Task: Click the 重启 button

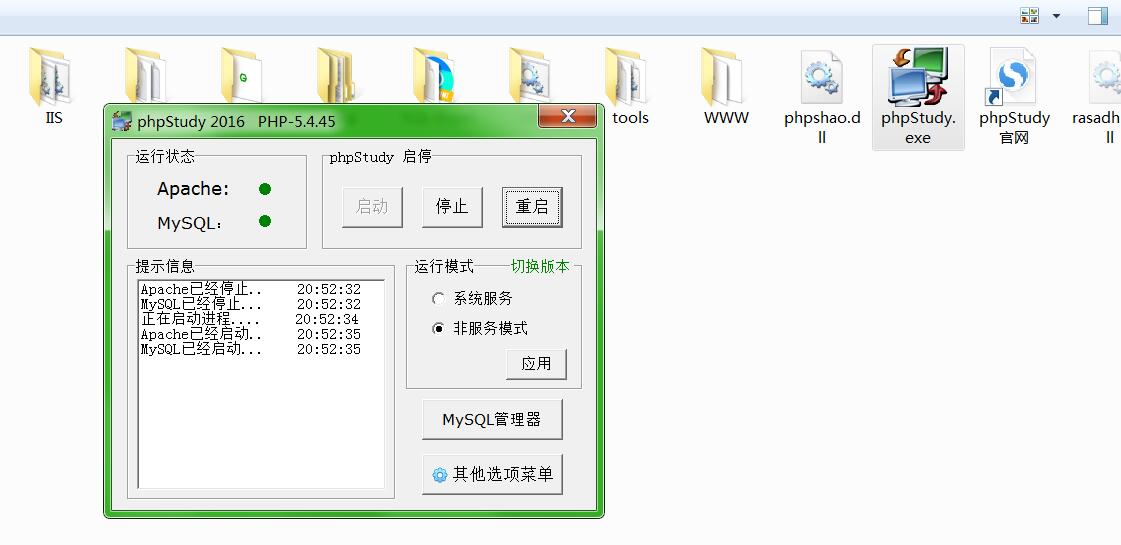Action: (x=532, y=207)
